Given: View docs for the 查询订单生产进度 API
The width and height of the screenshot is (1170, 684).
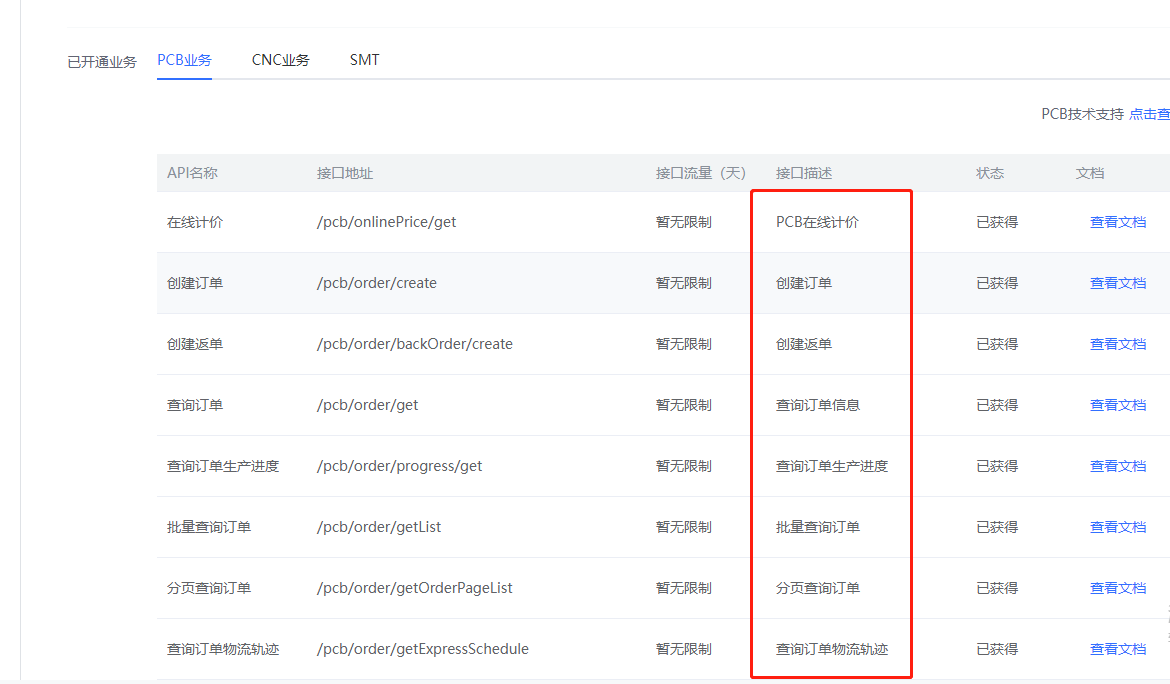Looking at the screenshot, I should pyautogui.click(x=1117, y=466).
